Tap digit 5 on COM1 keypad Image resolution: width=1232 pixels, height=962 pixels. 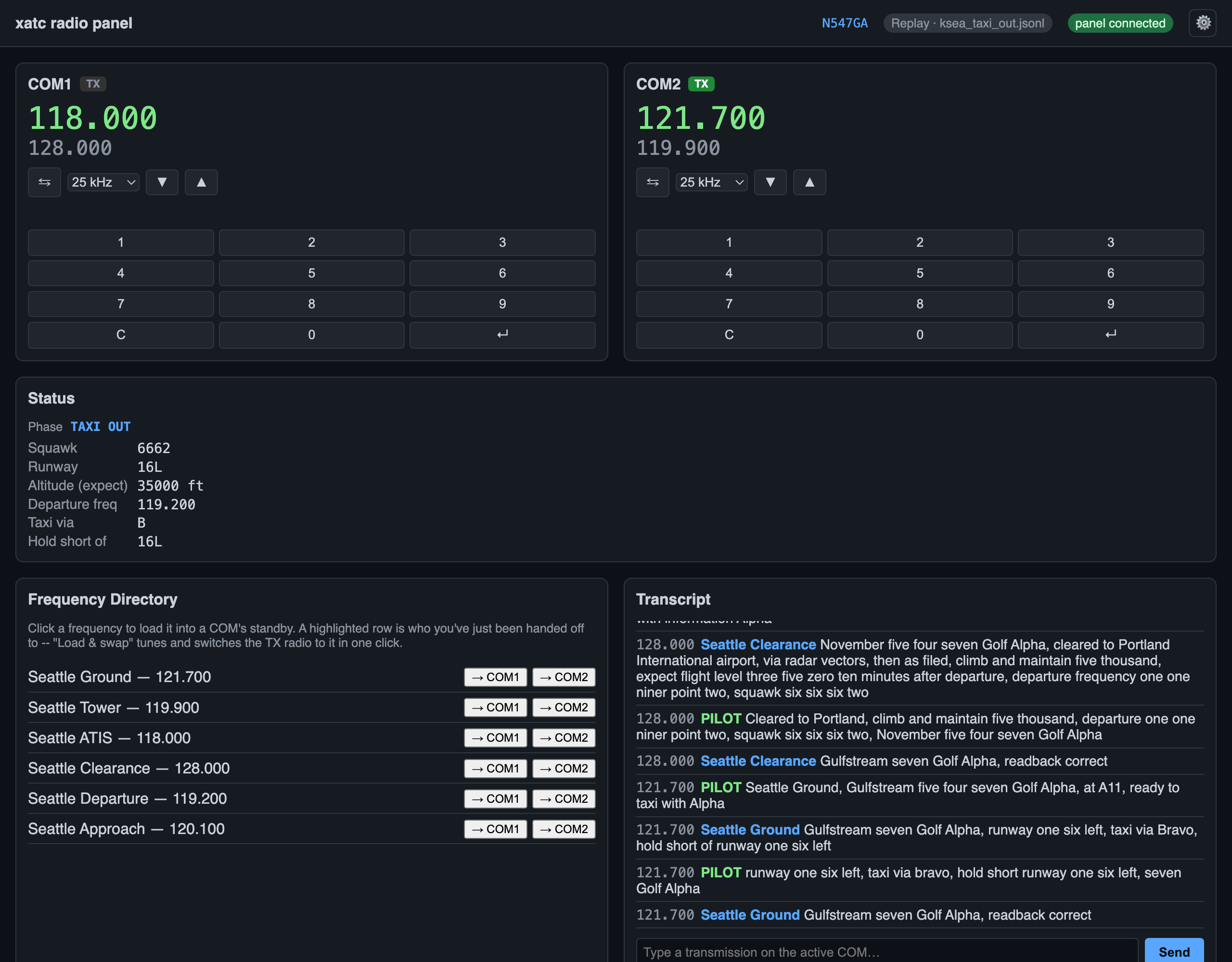pos(311,274)
